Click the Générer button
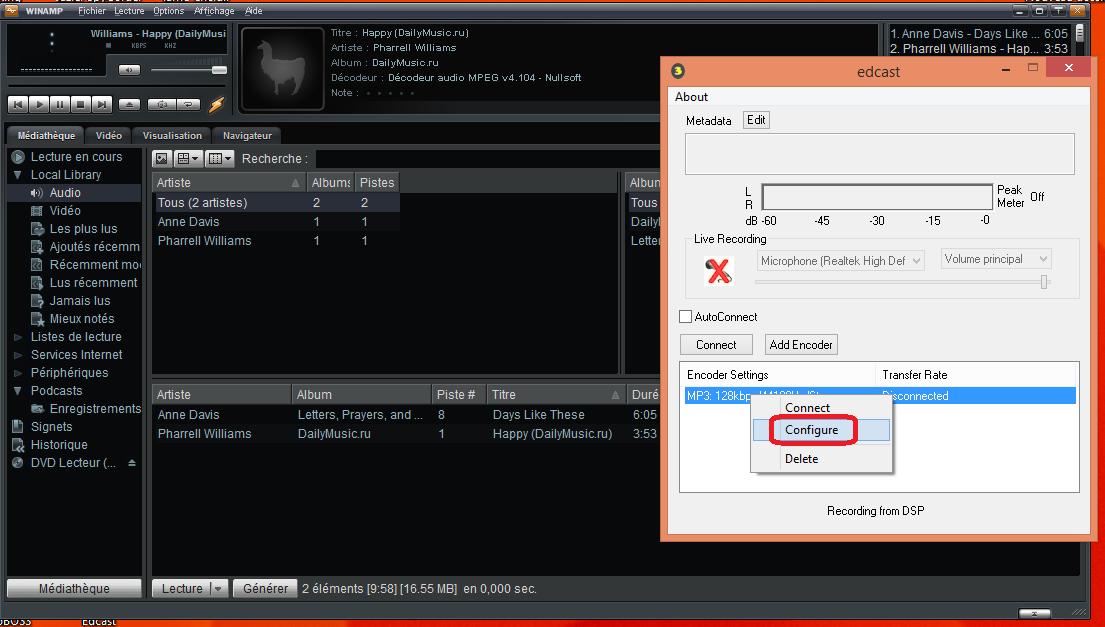 [x=265, y=588]
